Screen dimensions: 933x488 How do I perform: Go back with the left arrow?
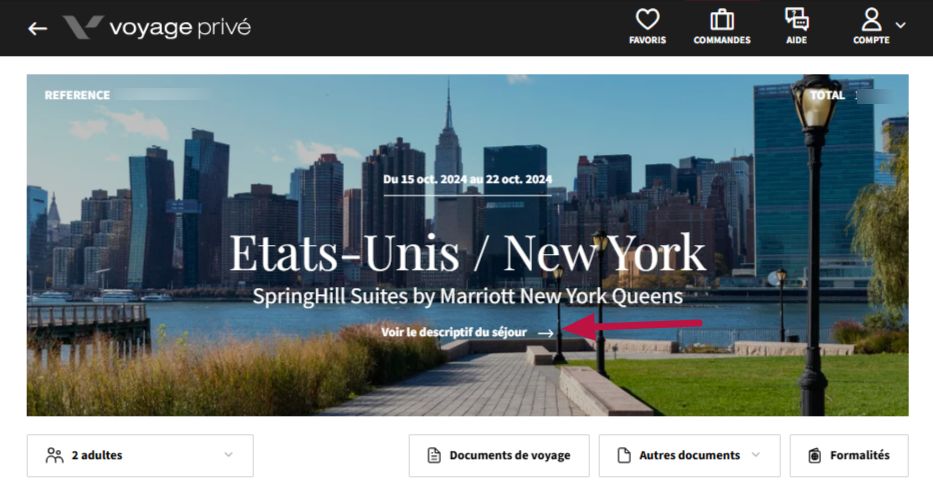37,28
